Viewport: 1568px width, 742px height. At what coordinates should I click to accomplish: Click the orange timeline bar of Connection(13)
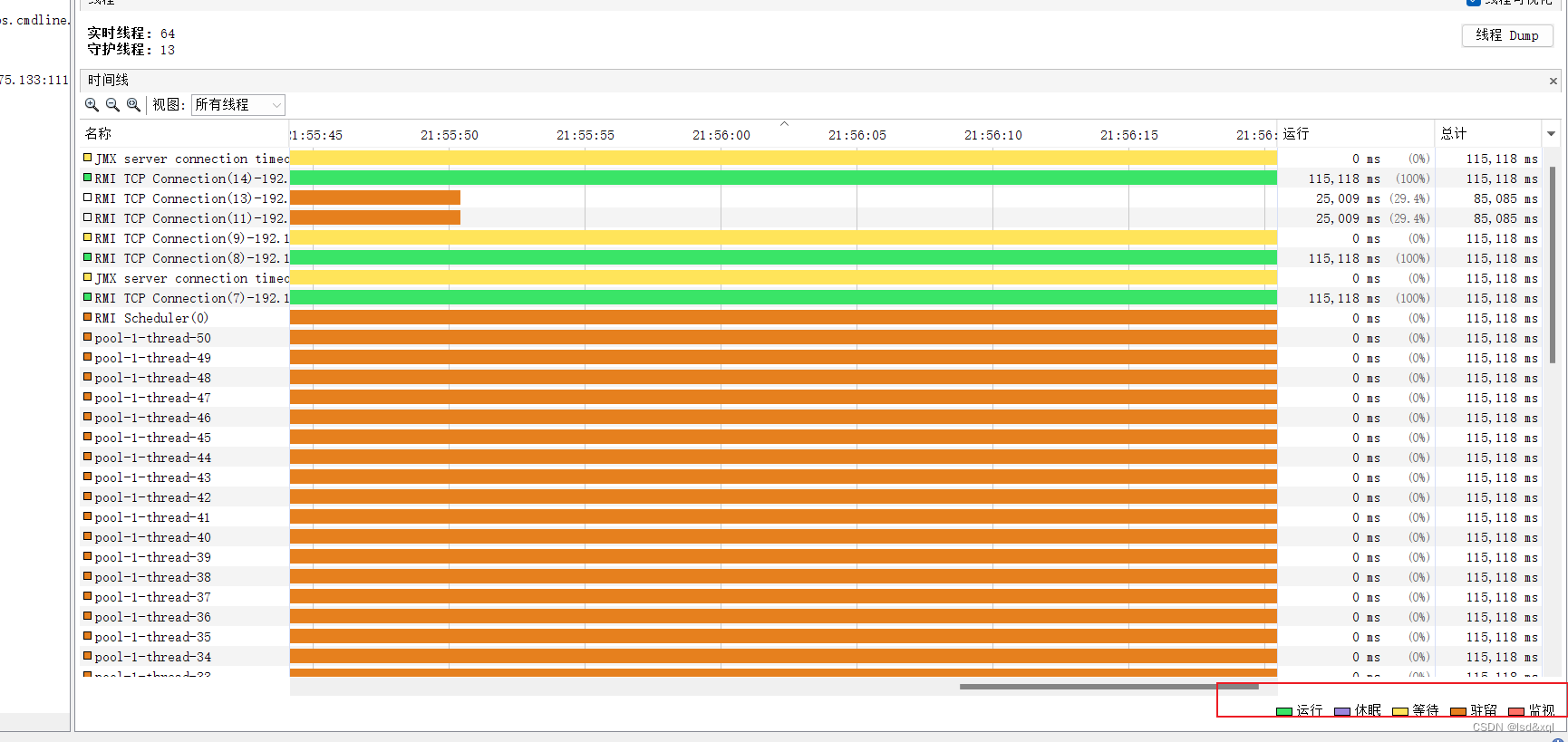375,198
